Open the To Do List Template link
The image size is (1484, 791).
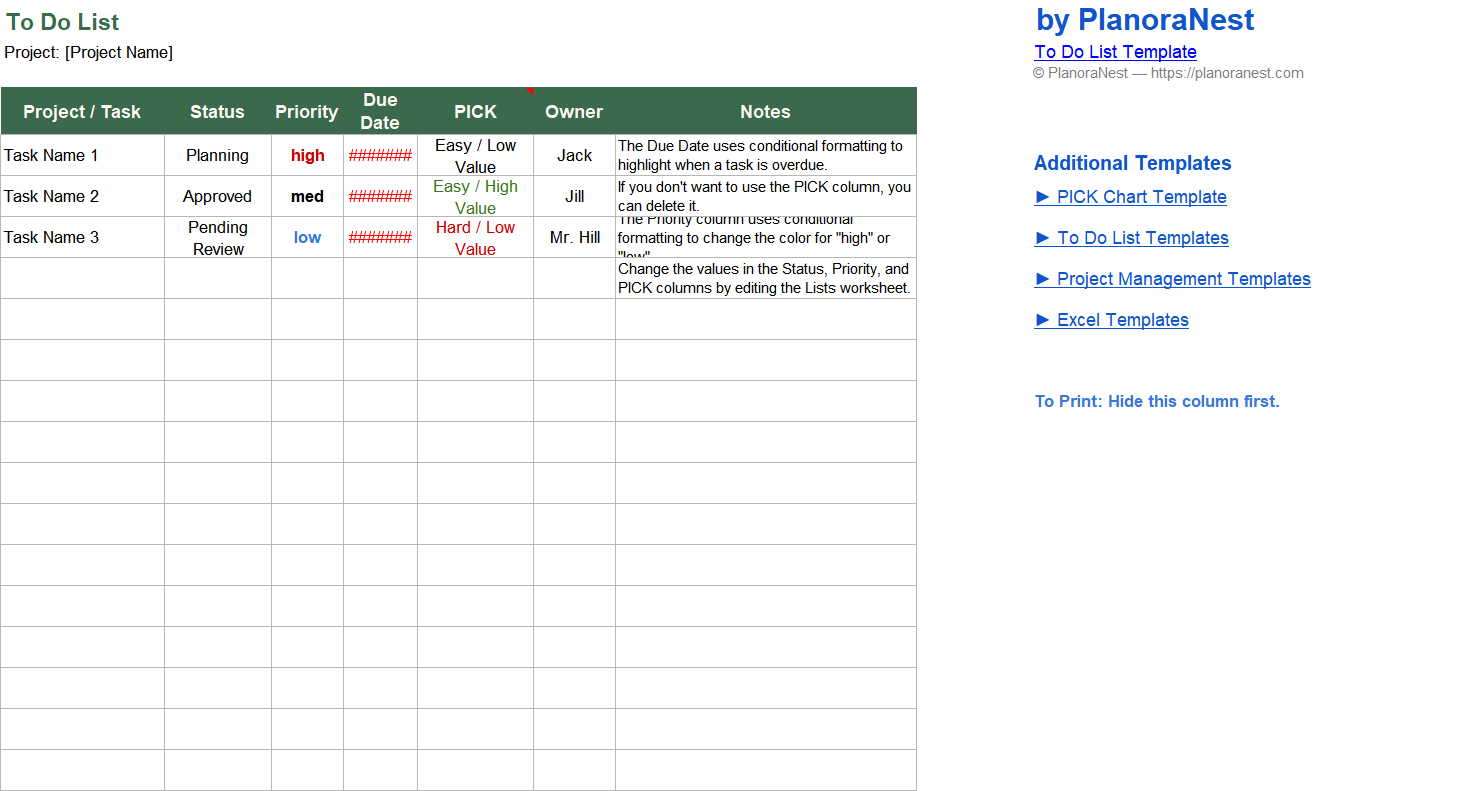coord(1115,52)
